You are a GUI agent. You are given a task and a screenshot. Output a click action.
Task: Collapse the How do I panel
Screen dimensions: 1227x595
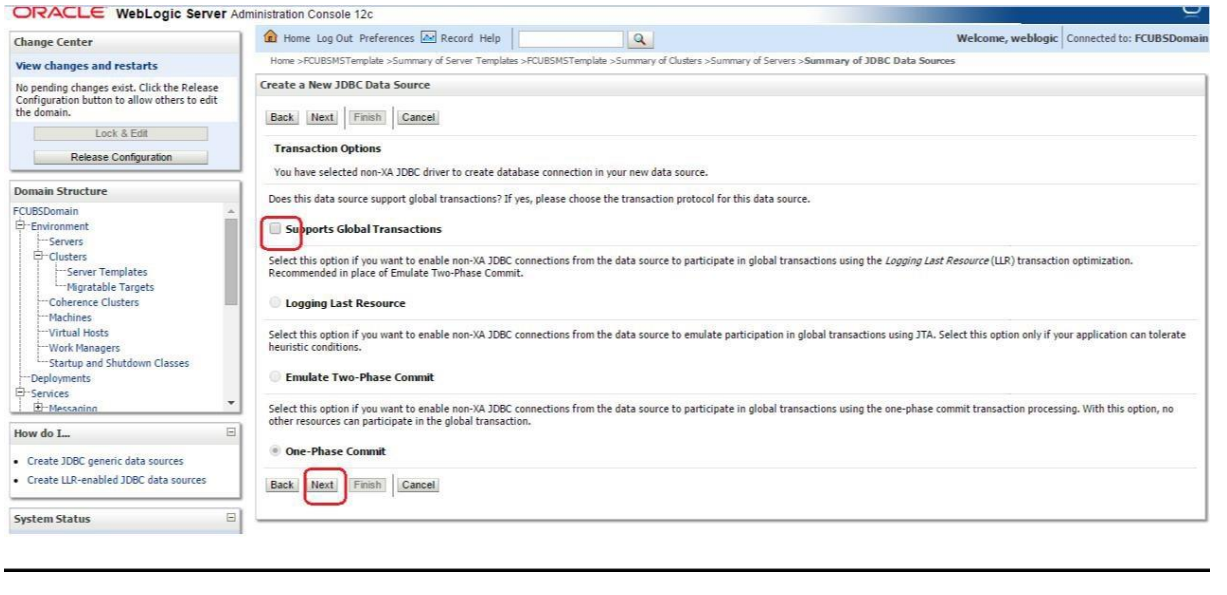point(231,433)
